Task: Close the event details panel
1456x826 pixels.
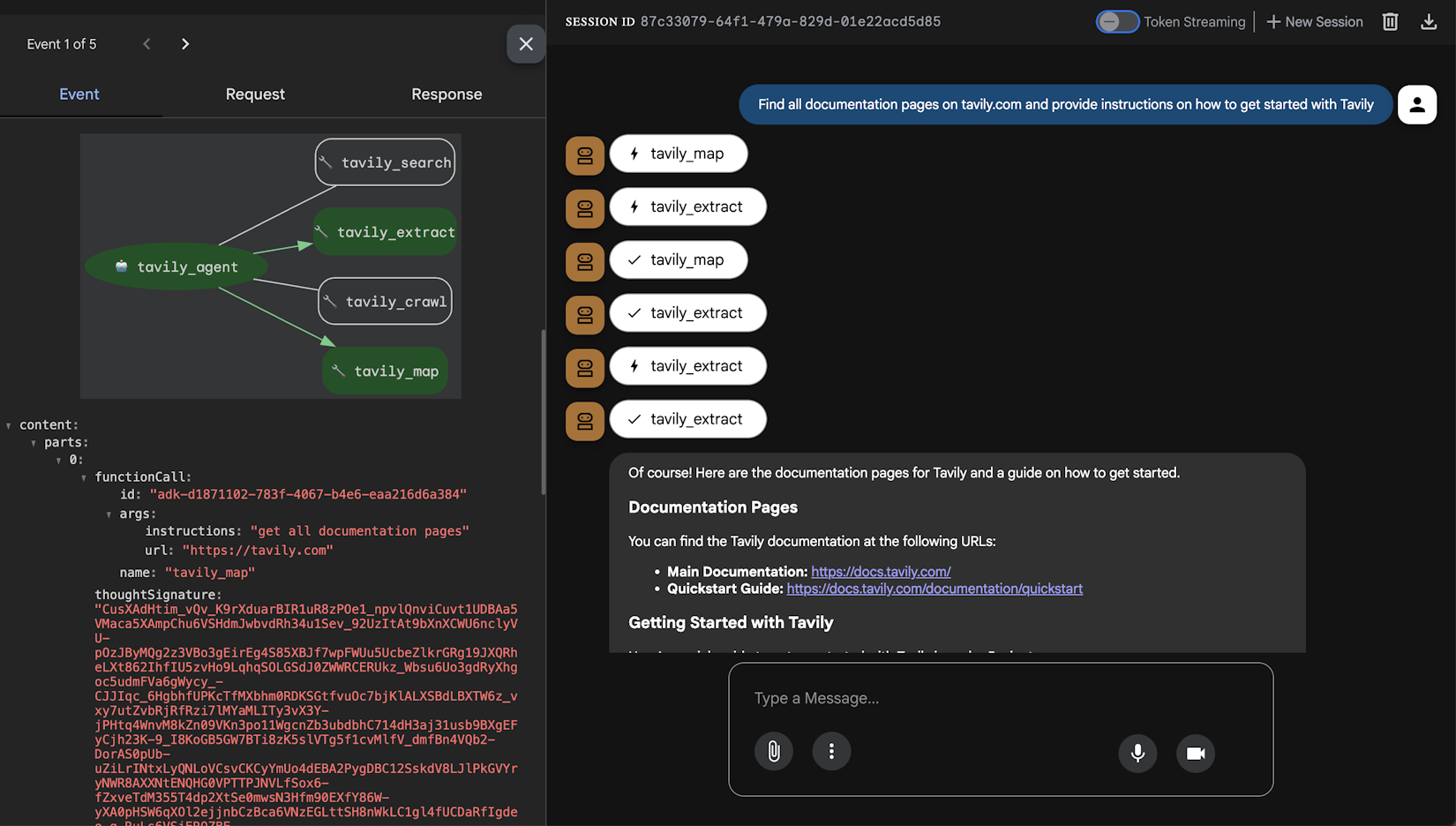Action: tap(526, 44)
